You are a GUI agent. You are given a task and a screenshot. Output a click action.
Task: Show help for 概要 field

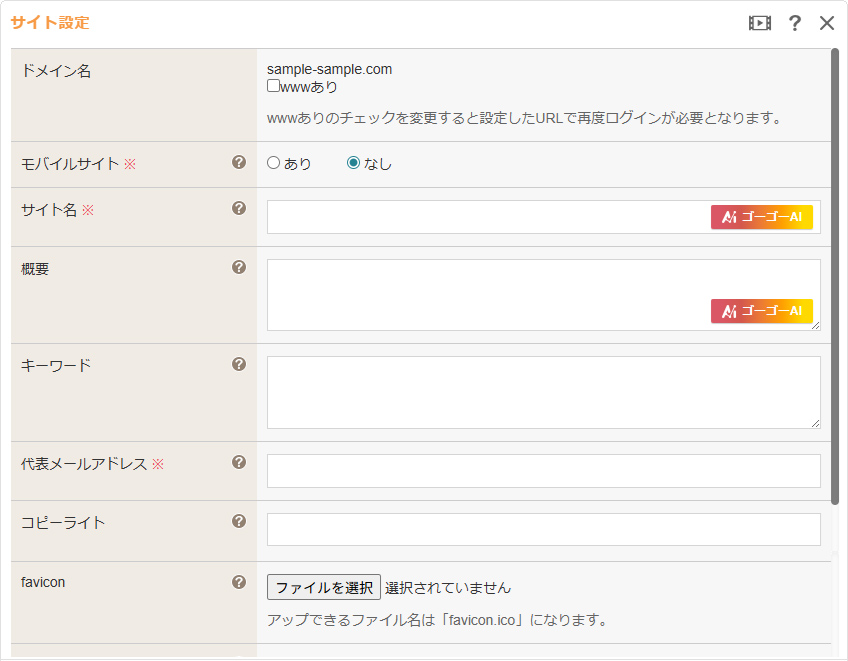click(239, 267)
